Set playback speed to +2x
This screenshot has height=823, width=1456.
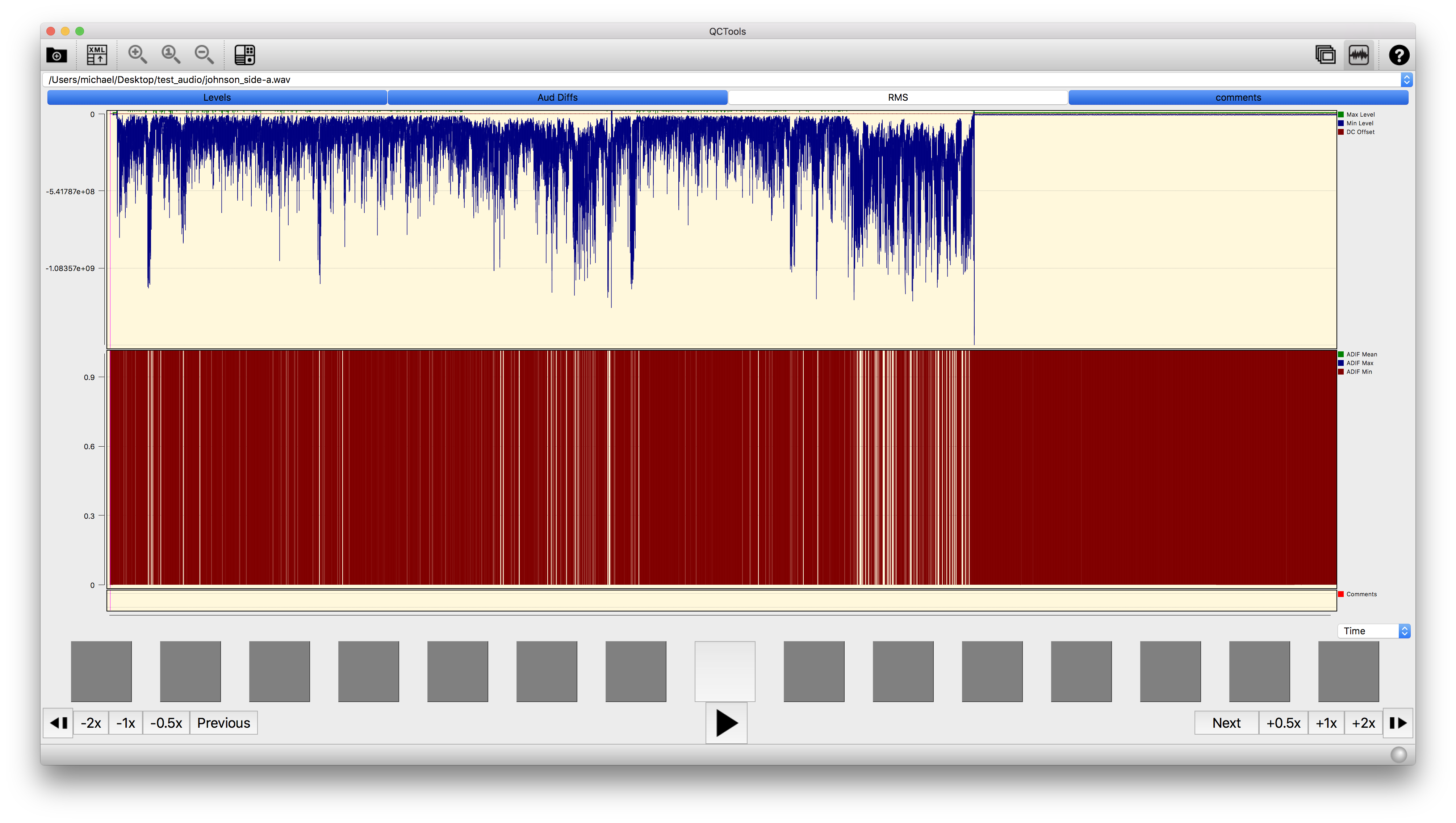tap(1363, 723)
